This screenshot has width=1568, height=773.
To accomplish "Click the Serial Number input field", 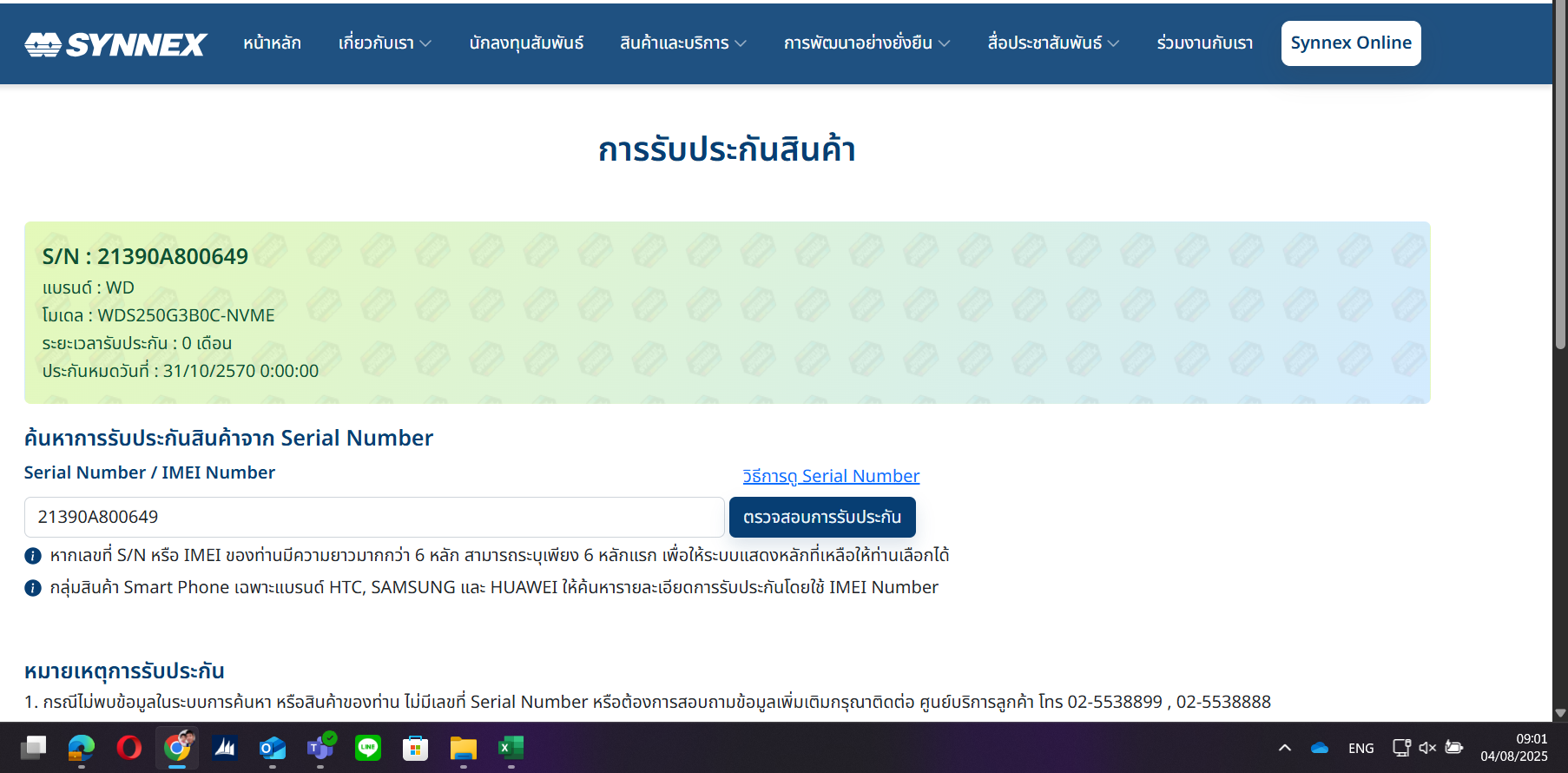I will (x=374, y=517).
